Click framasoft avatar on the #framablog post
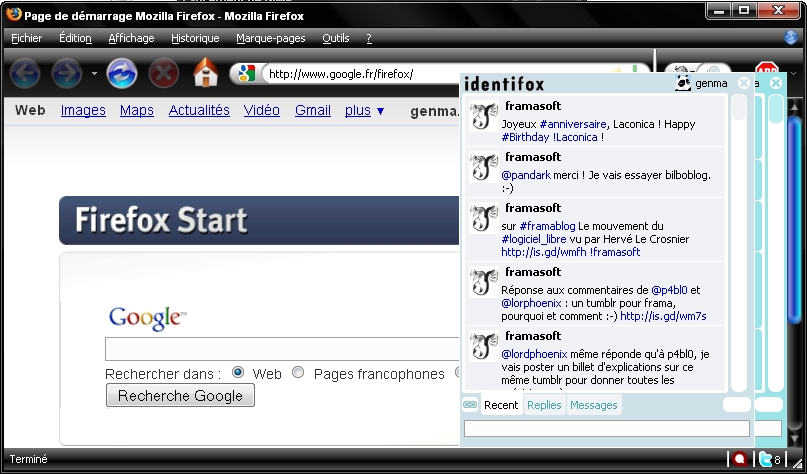807x474 pixels. [484, 218]
